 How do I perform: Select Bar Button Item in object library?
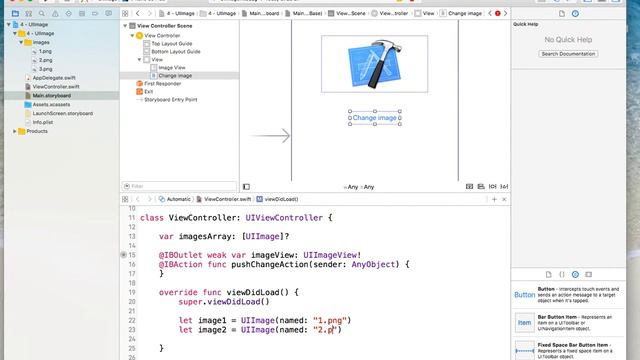point(568,322)
